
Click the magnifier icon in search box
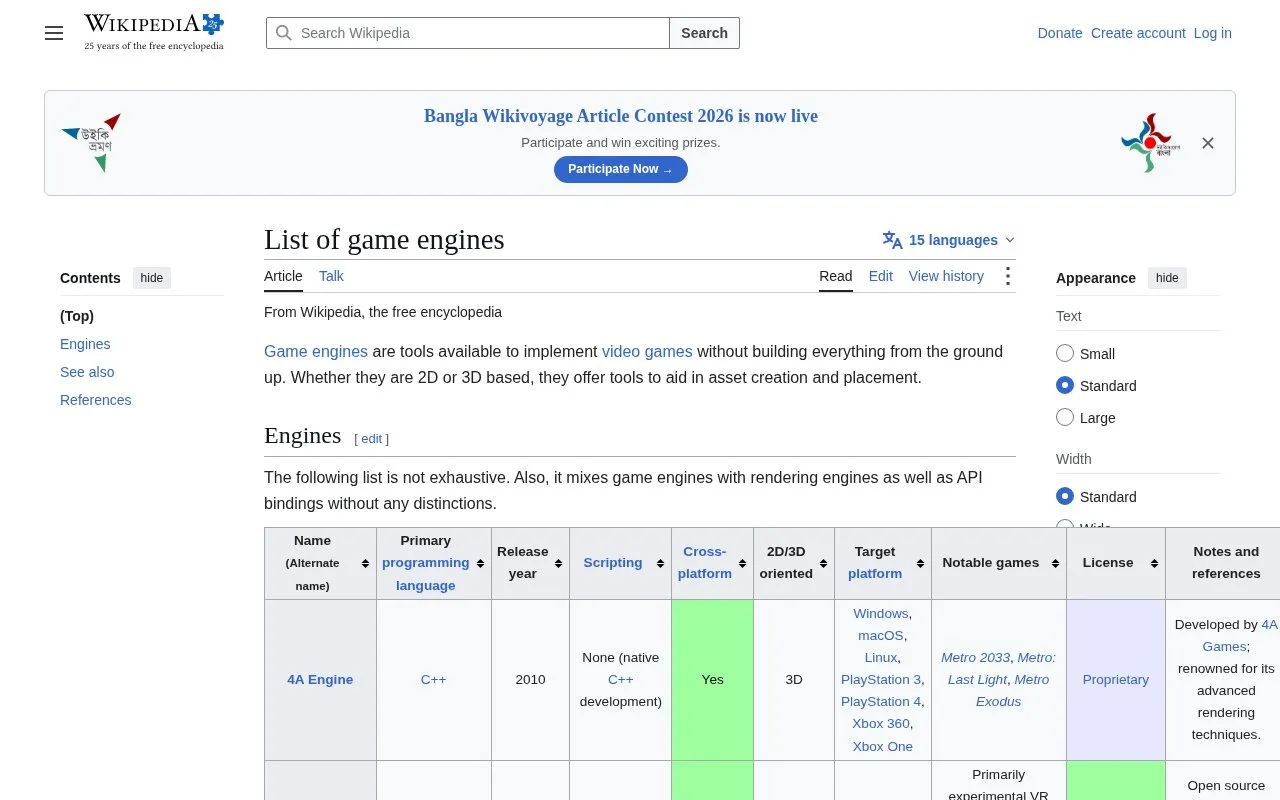(x=284, y=33)
